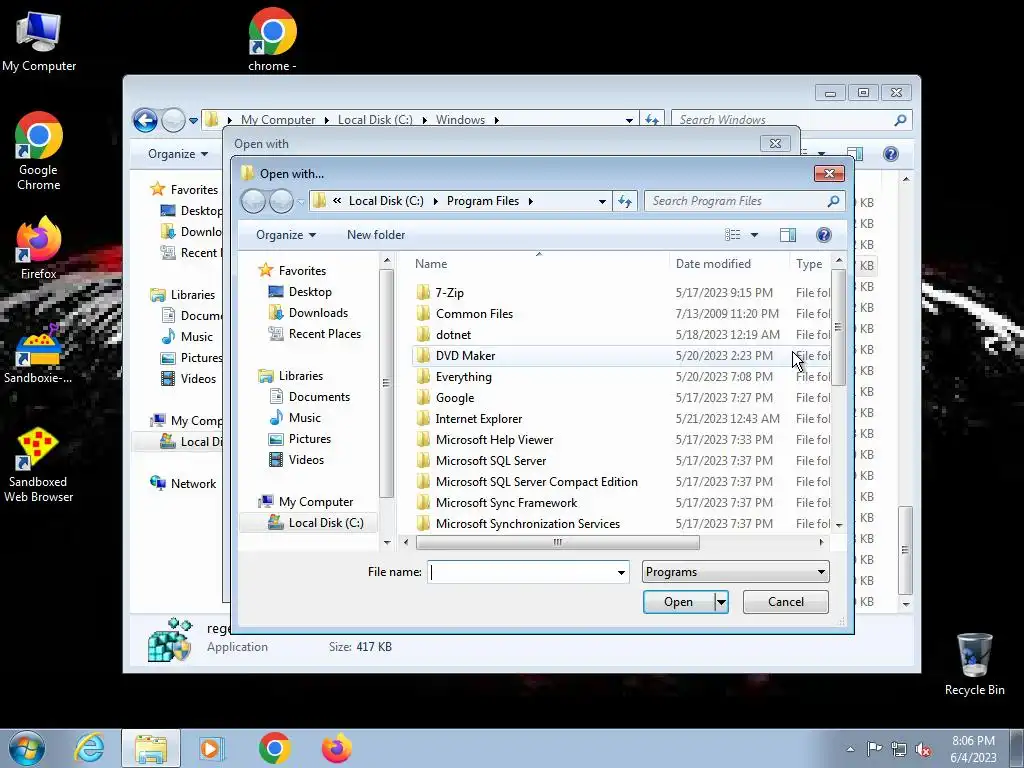The height and width of the screenshot is (768, 1024).
Task: Click the dialog help question mark icon
Action: pyautogui.click(x=824, y=235)
